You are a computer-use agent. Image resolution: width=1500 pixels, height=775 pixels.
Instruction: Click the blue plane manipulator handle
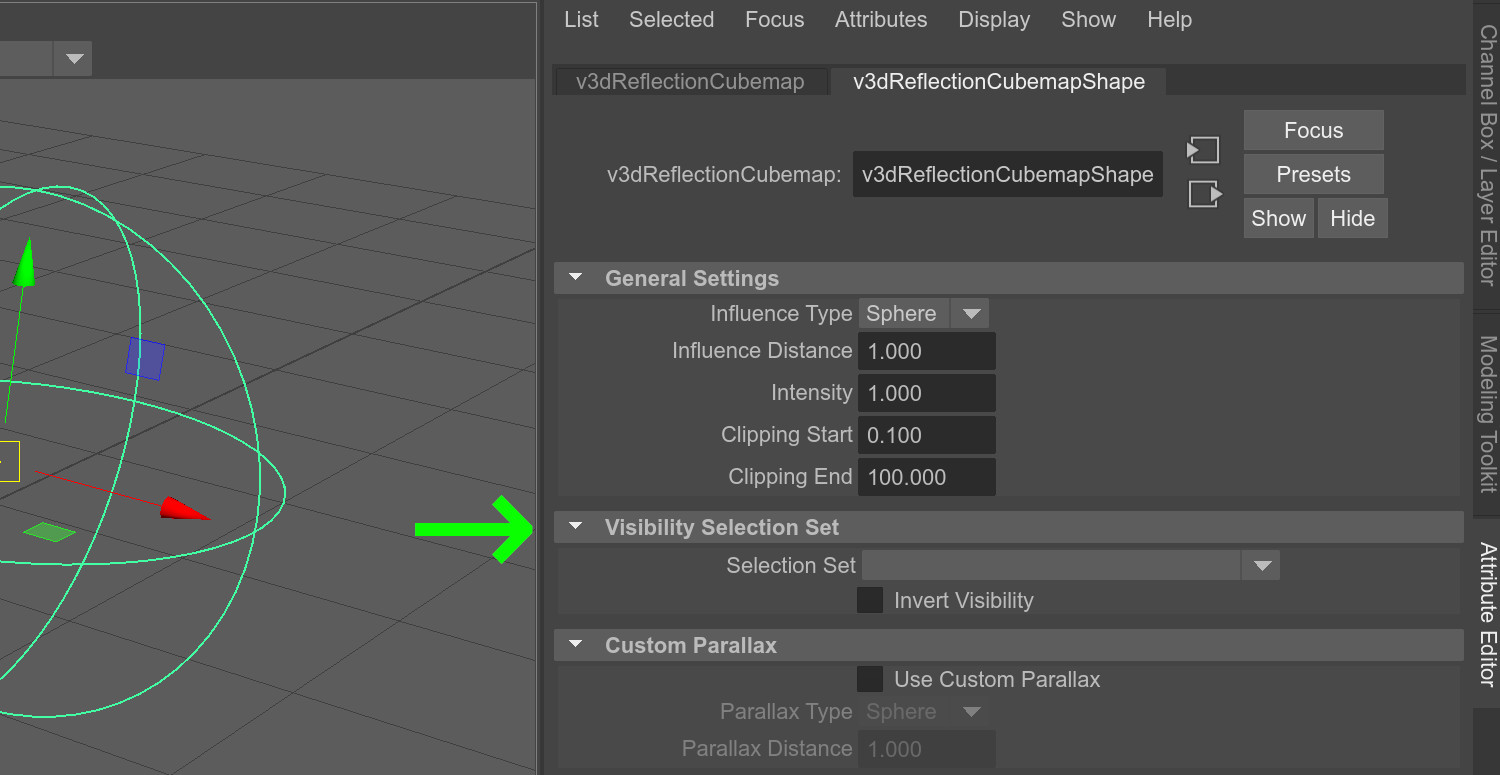point(145,359)
